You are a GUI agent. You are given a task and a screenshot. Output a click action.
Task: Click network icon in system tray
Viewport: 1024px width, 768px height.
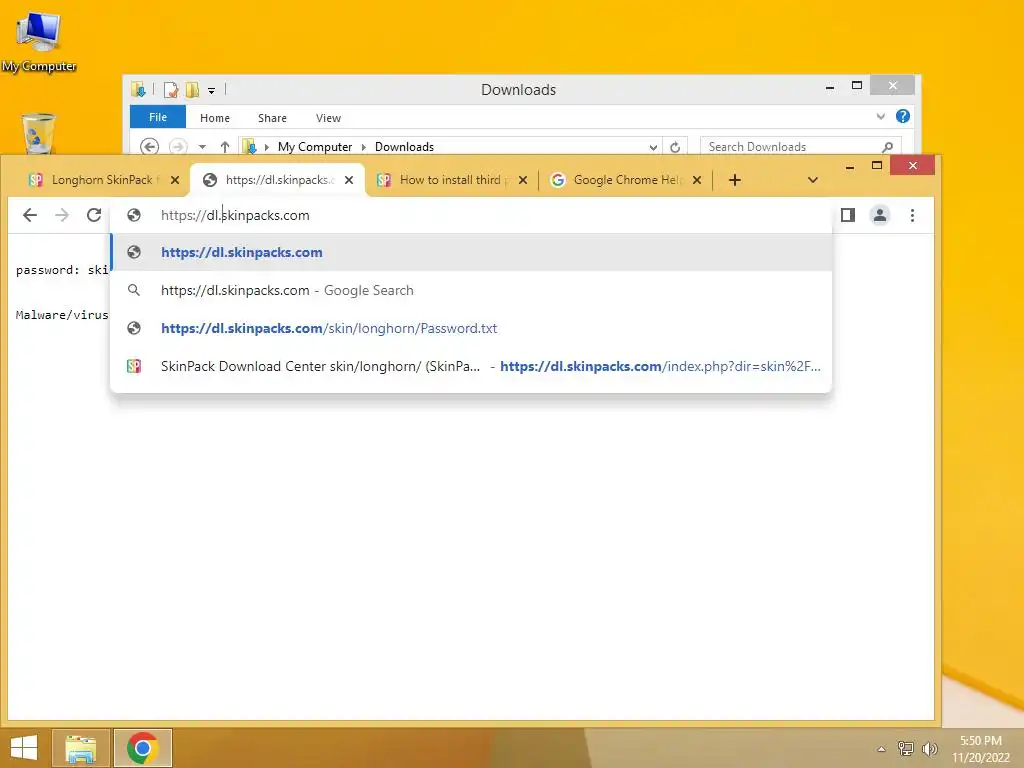(x=906, y=748)
